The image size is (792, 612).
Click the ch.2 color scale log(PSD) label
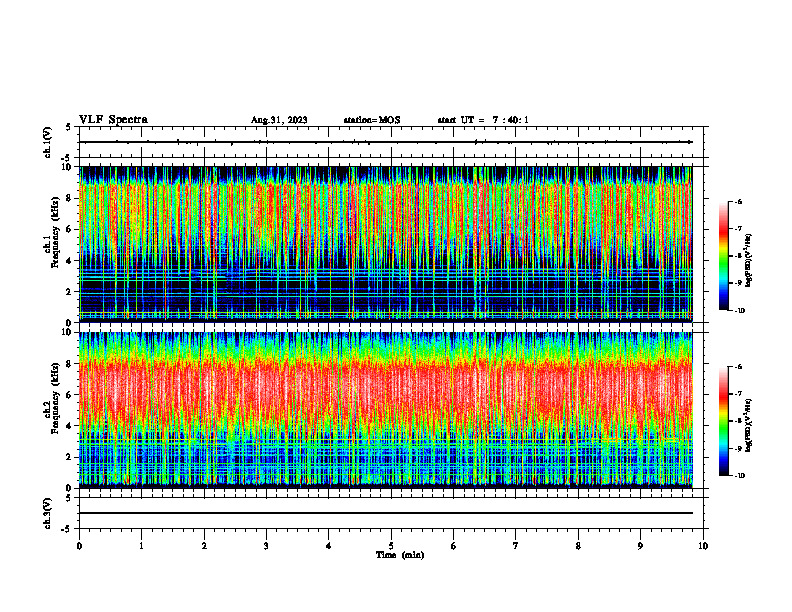749,425
